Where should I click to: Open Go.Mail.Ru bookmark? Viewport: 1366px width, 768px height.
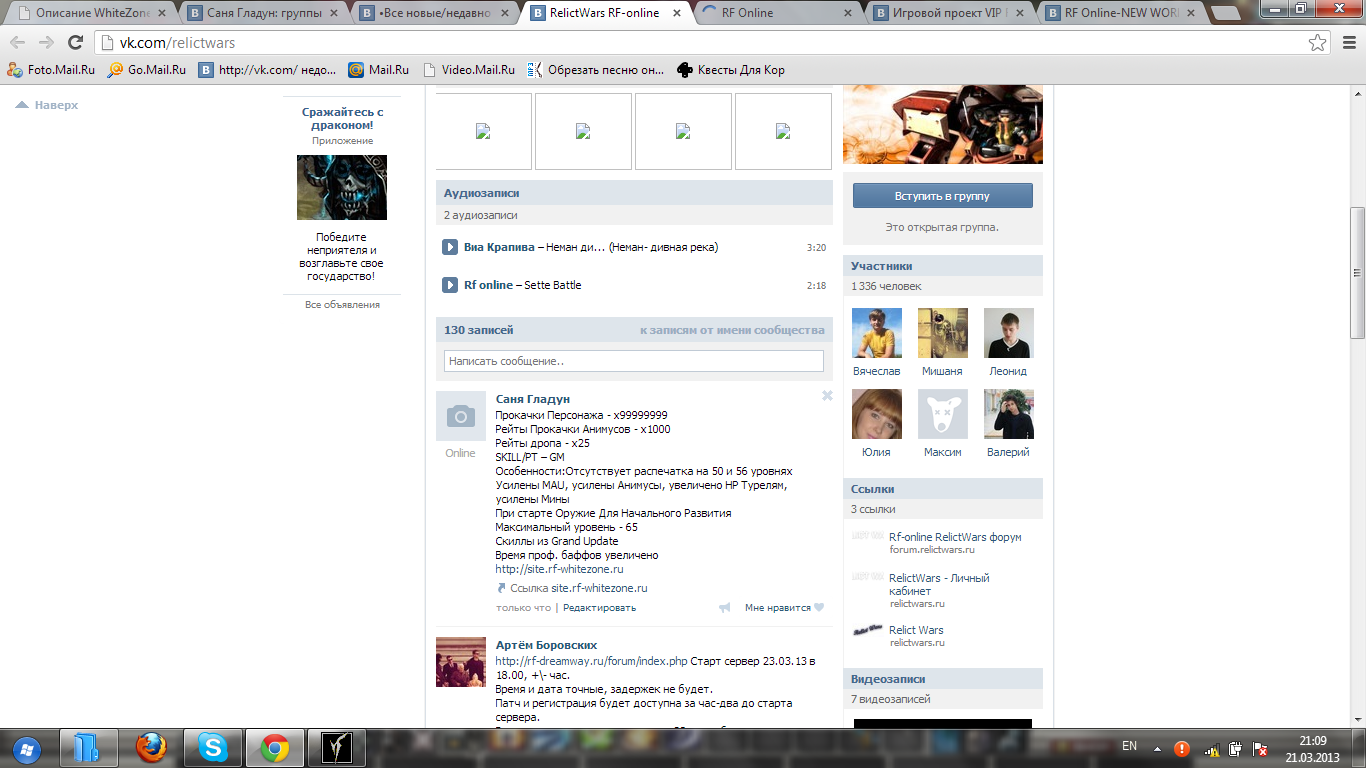pyautogui.click(x=147, y=70)
